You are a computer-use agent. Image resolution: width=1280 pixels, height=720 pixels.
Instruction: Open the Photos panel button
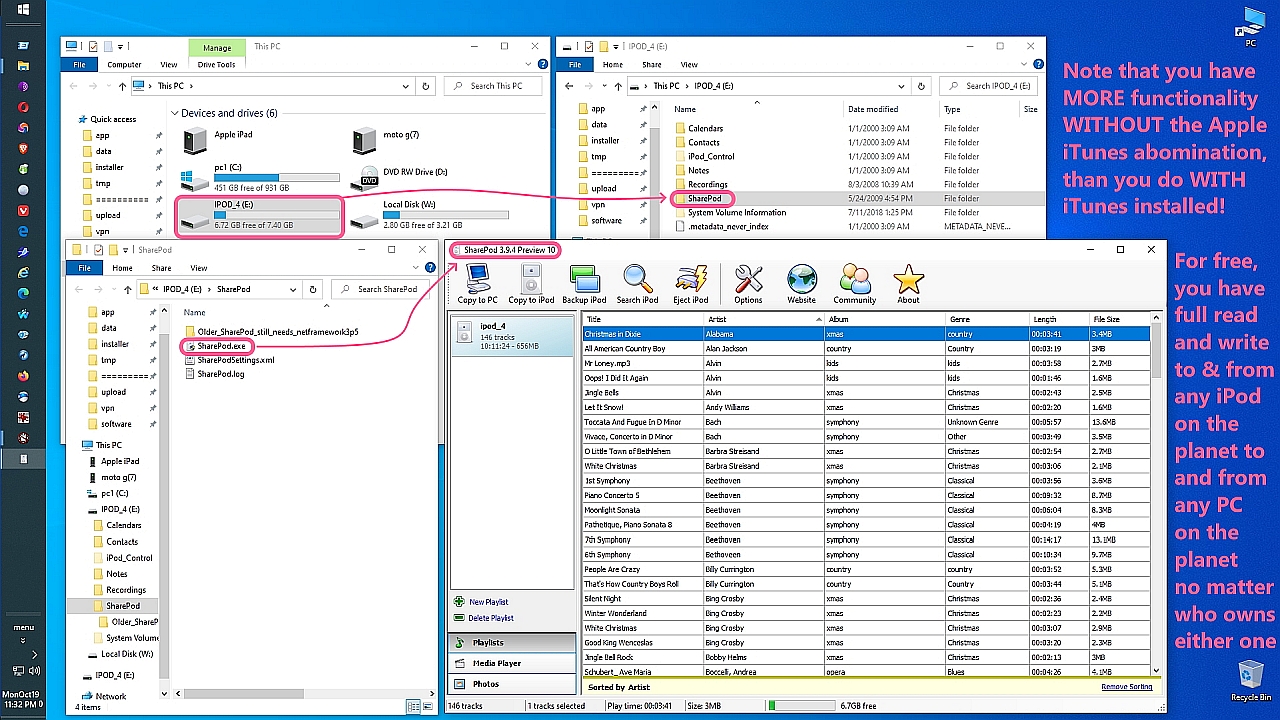point(513,684)
